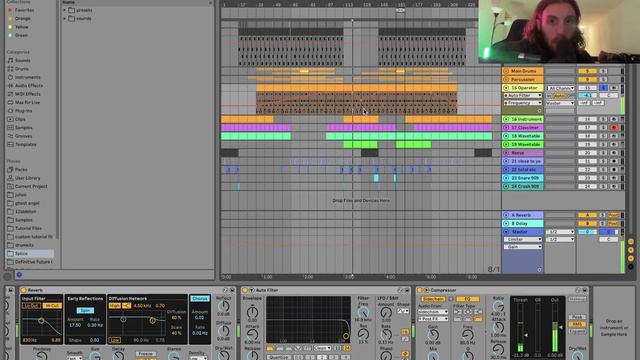Select the Green collection

(21, 35)
